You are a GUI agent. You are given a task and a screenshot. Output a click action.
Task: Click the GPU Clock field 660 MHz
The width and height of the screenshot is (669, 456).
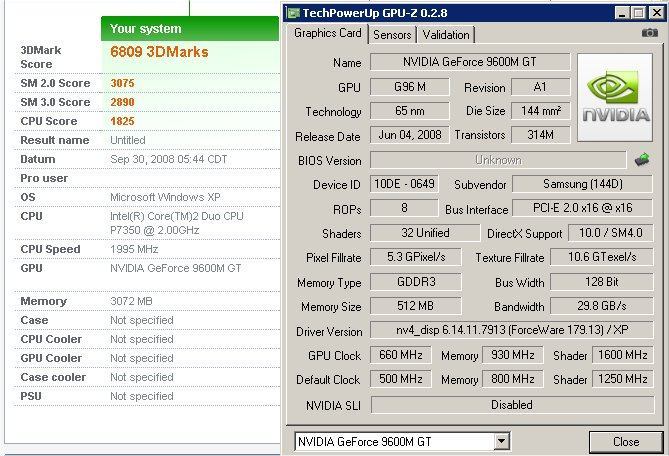pos(401,355)
